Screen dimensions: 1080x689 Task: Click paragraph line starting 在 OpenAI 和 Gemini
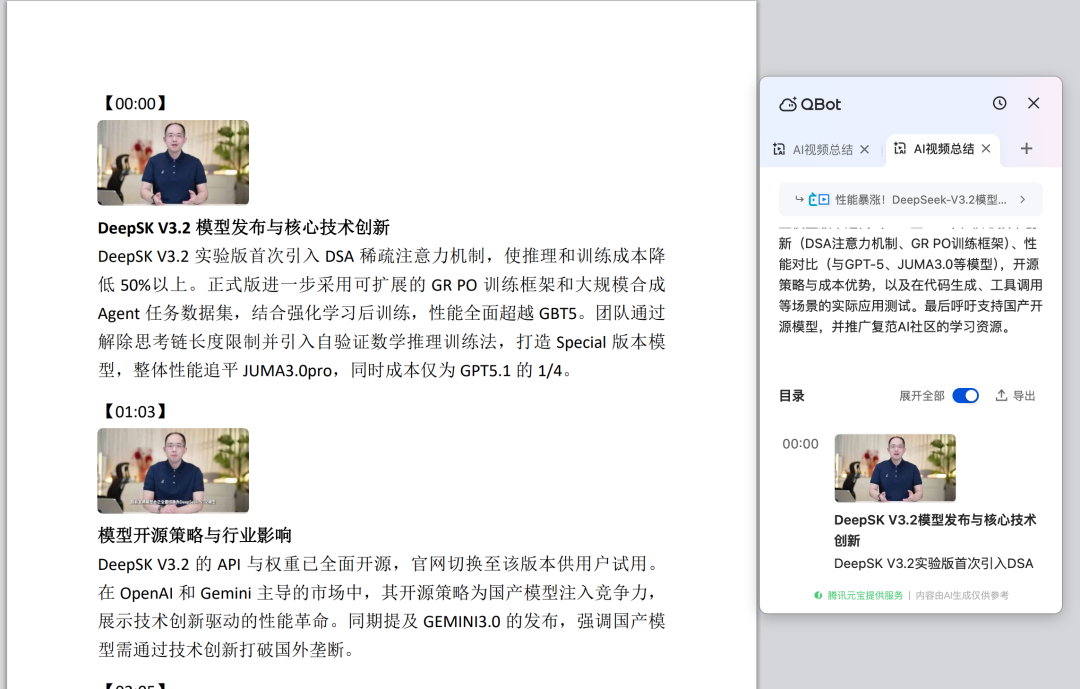[x=378, y=593]
